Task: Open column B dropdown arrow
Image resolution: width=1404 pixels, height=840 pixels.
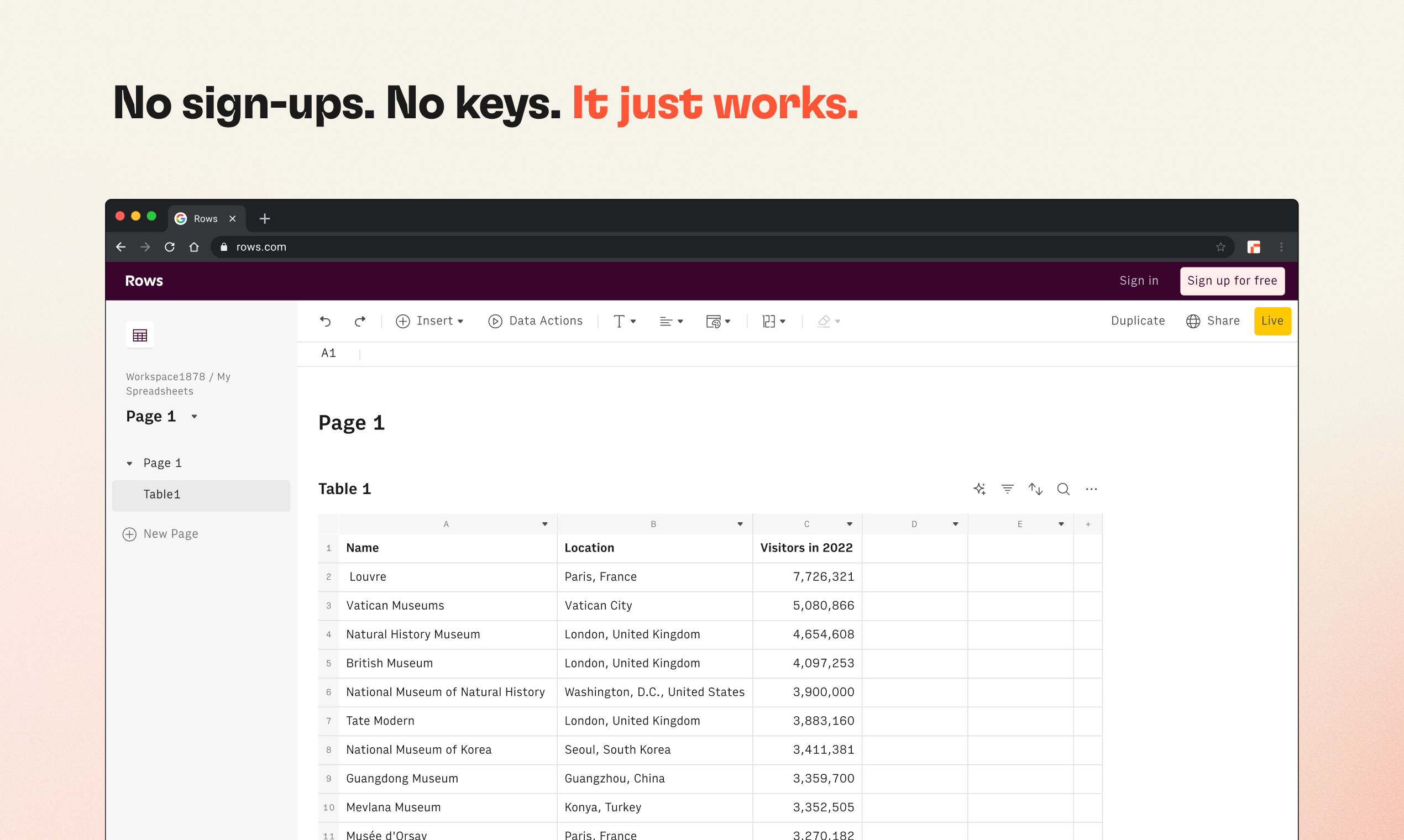Action: point(740,524)
